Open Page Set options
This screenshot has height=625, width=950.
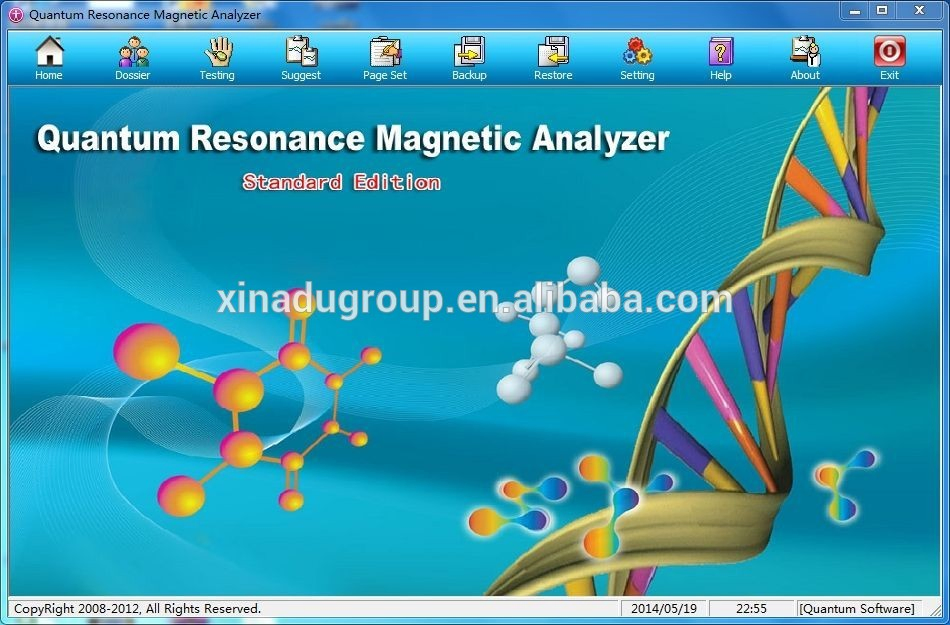[384, 55]
